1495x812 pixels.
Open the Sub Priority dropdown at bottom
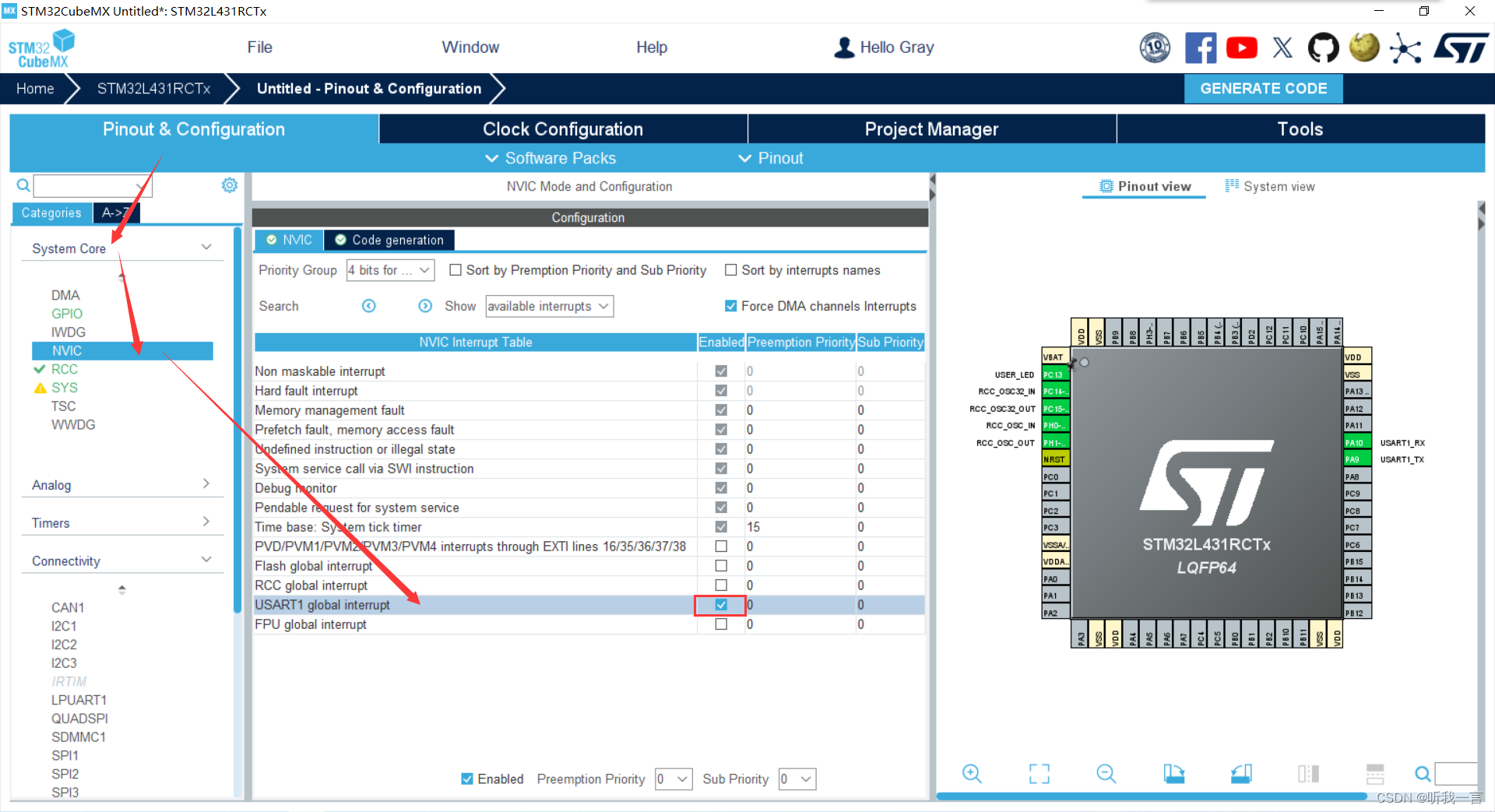tap(797, 779)
